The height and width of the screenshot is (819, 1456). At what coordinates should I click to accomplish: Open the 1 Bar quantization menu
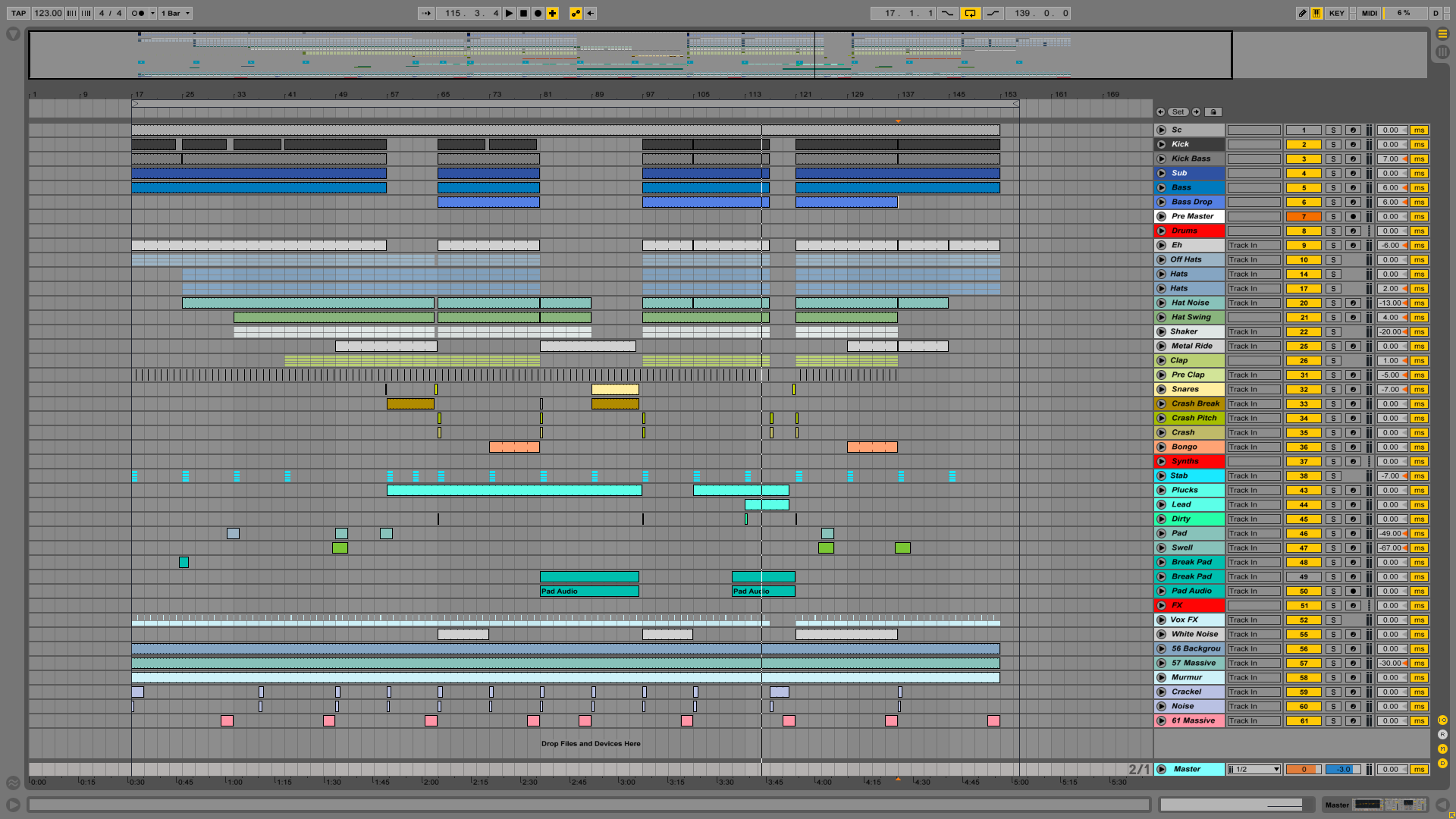click(175, 13)
